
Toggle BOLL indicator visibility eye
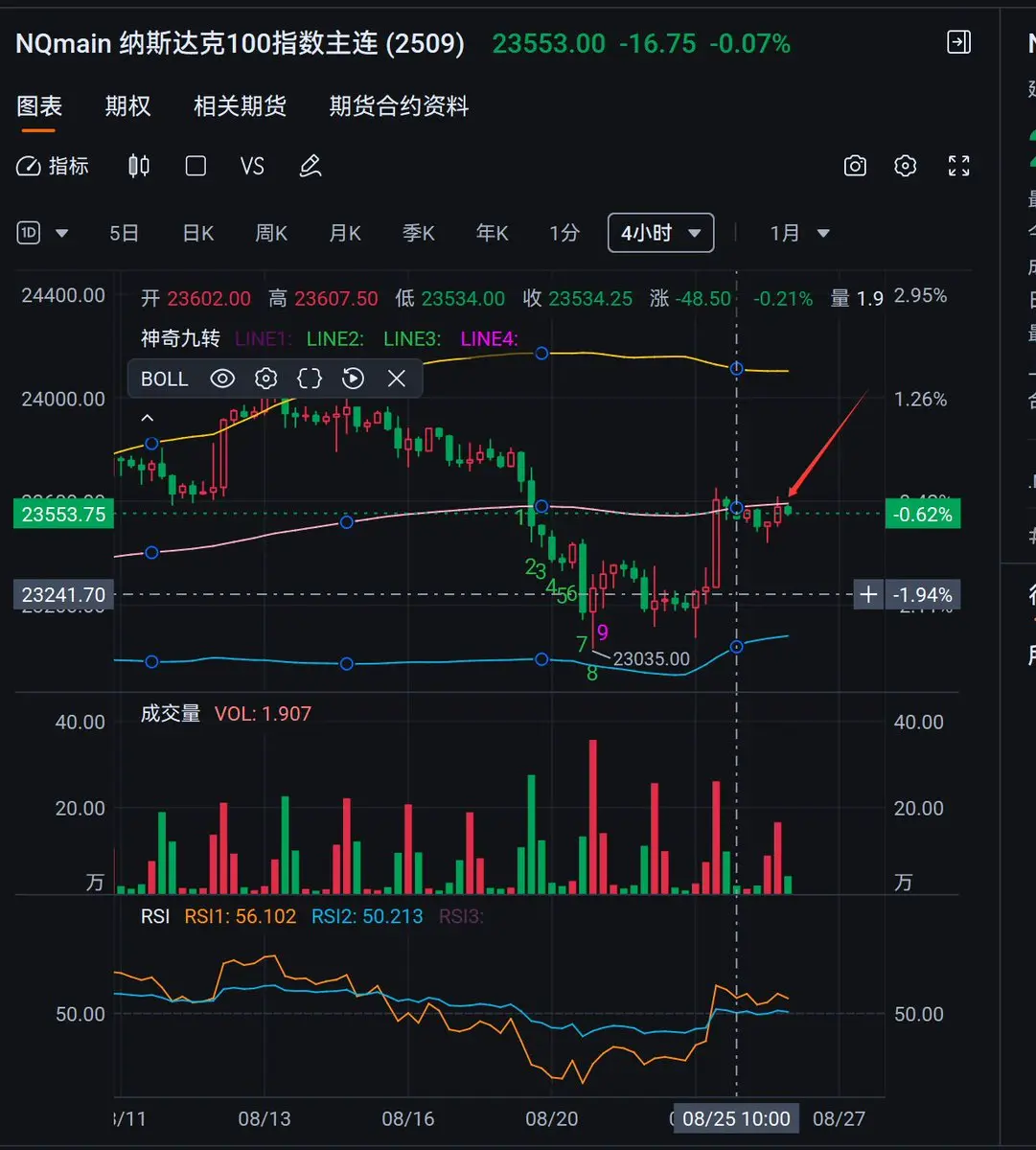click(x=222, y=379)
